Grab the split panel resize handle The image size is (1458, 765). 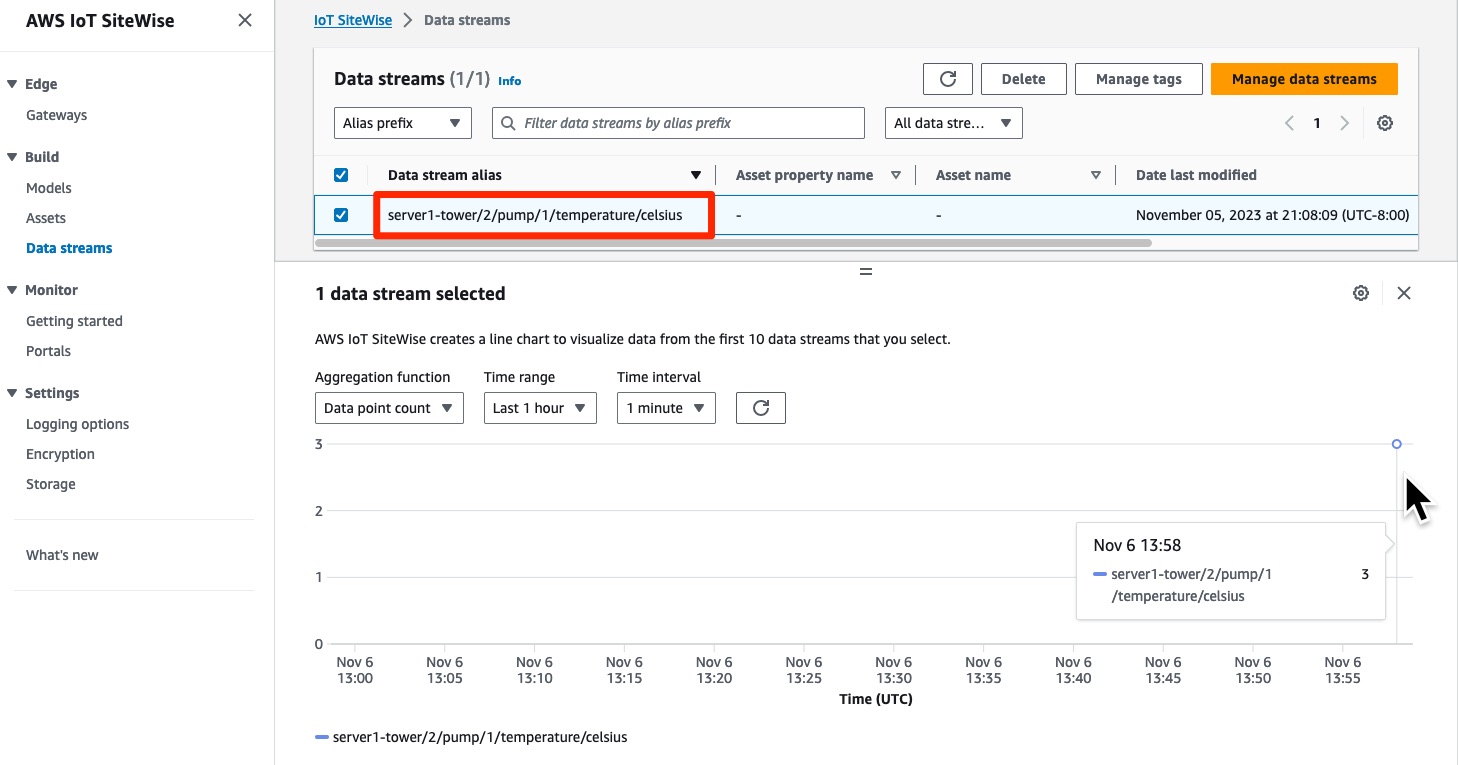coord(866,271)
